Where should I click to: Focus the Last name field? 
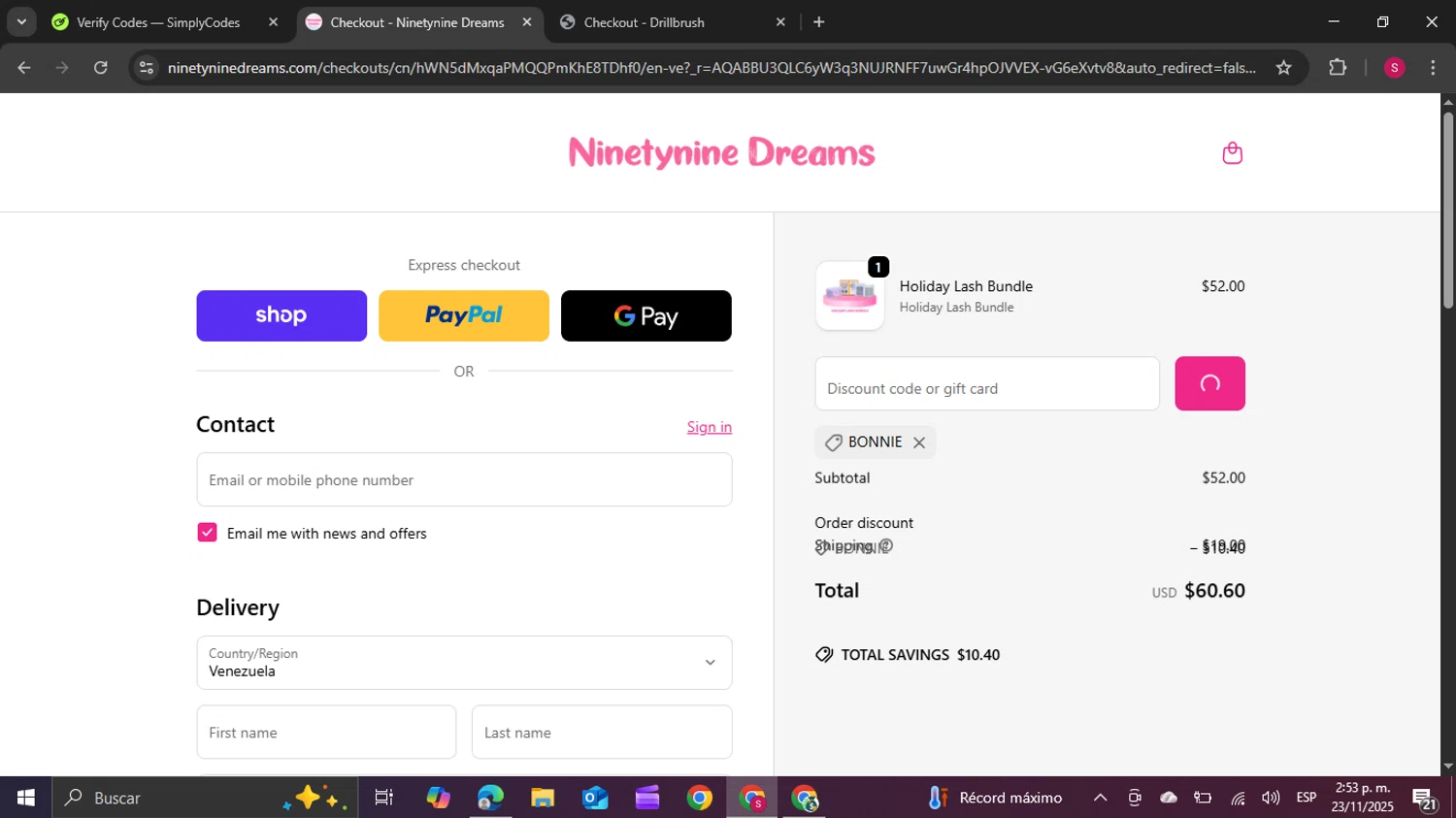602,733
